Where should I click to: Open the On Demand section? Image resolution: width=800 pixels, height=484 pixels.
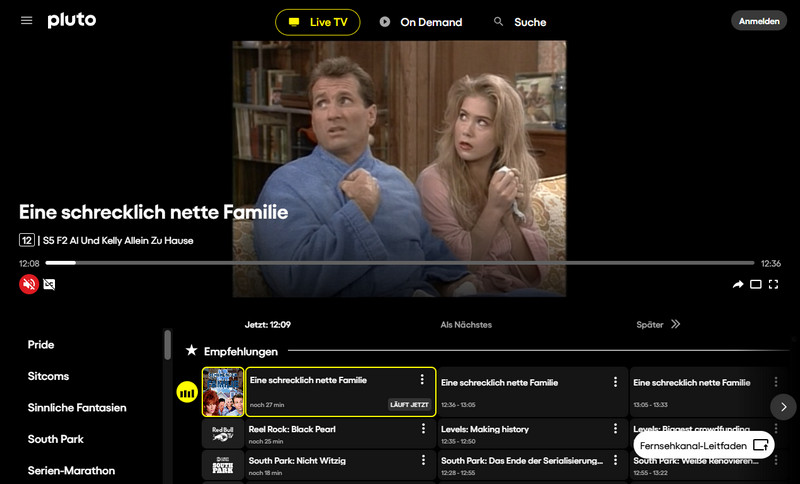pyautogui.click(x=421, y=22)
